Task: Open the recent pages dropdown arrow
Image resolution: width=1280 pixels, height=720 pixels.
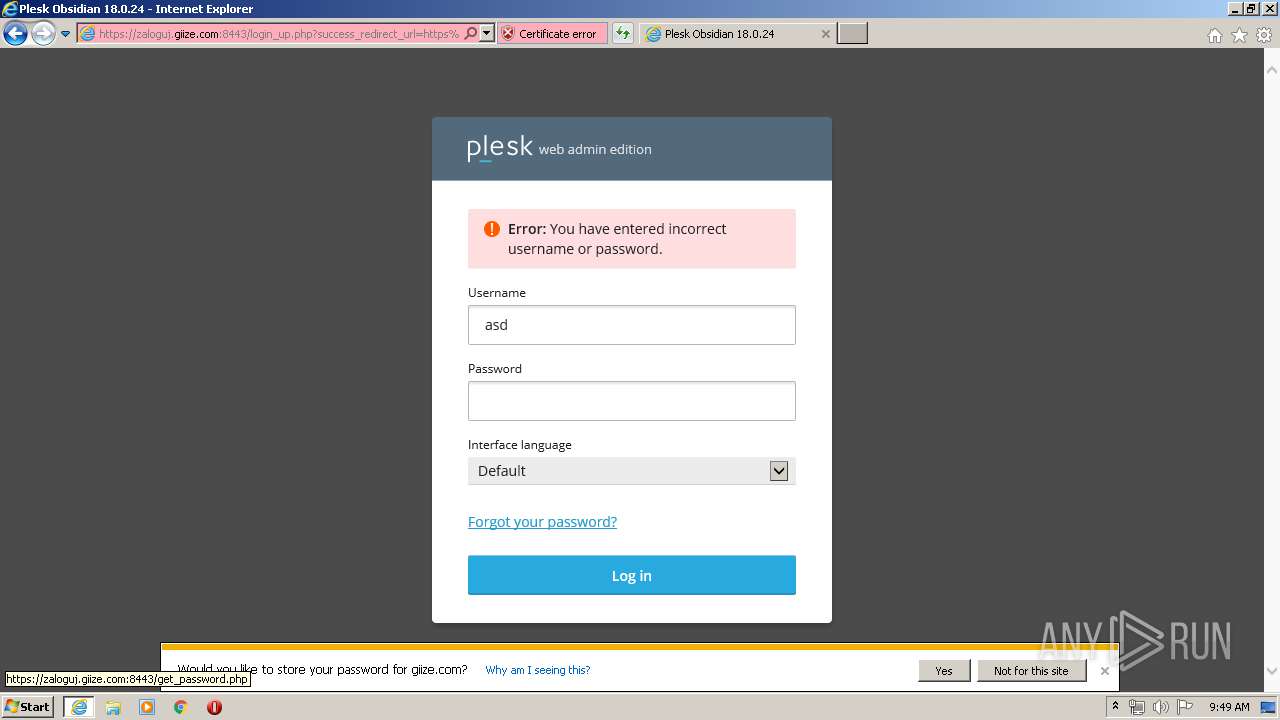Action: coord(66,34)
